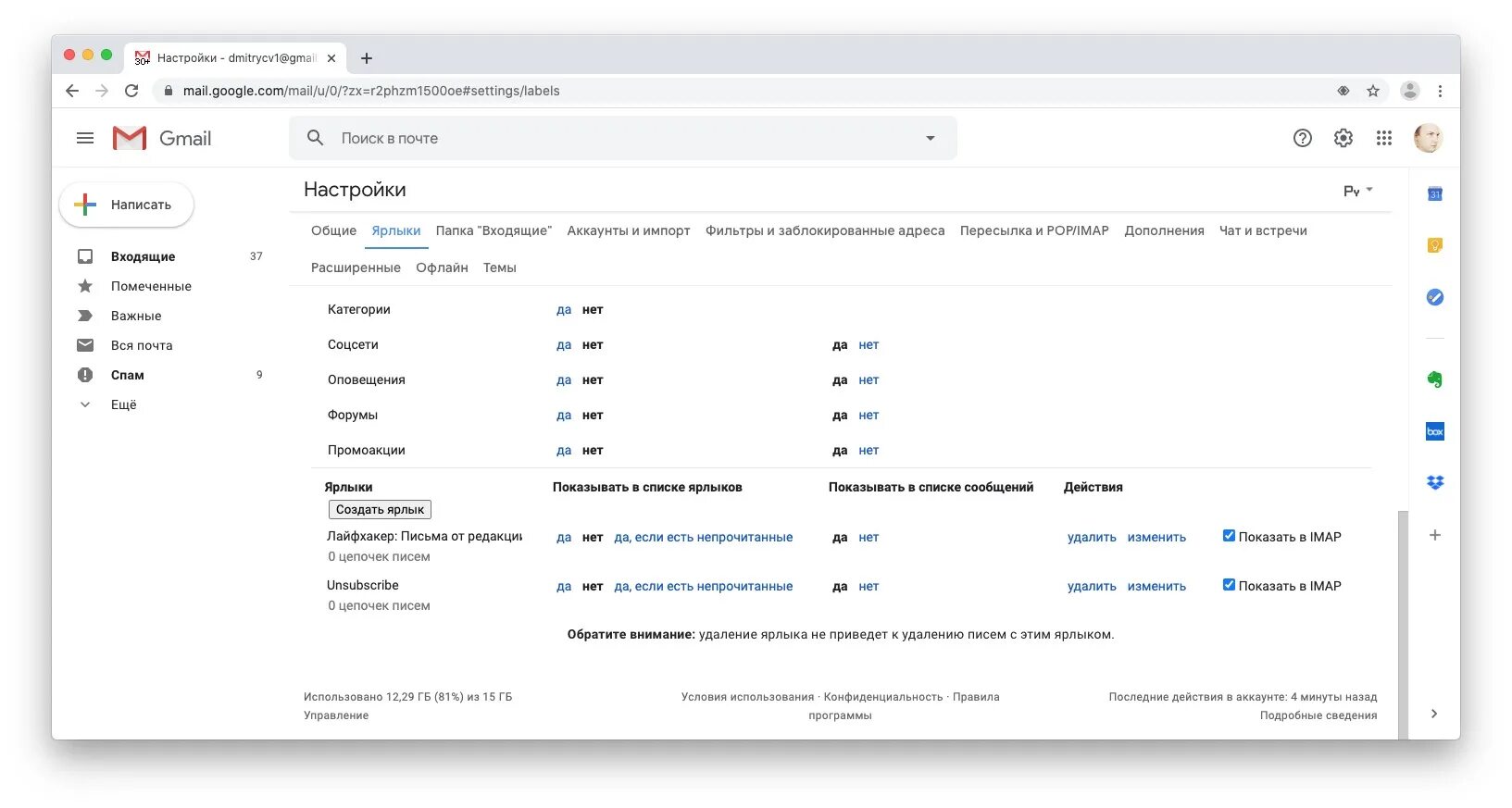Reload the page
The image size is (1512, 808).
coord(131,91)
